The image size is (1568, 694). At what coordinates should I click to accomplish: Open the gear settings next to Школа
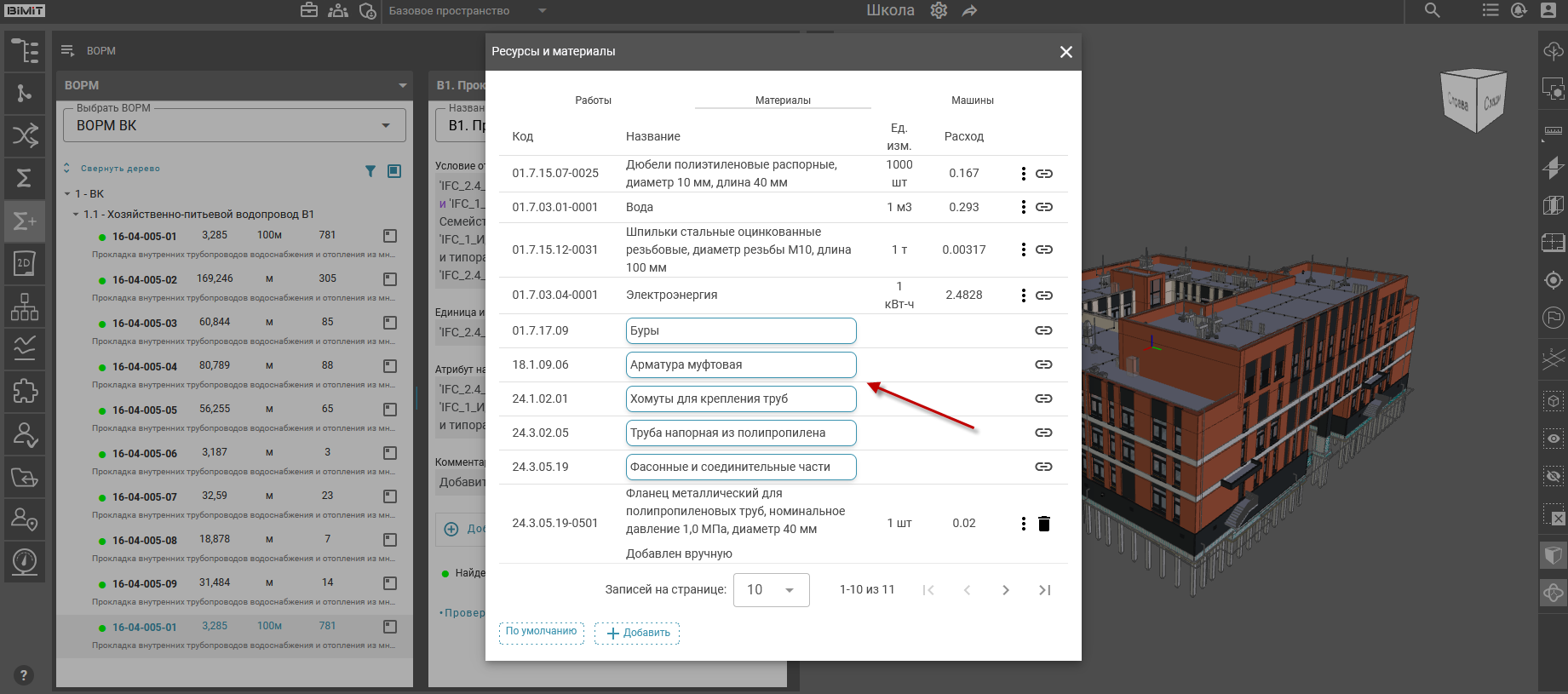point(939,11)
